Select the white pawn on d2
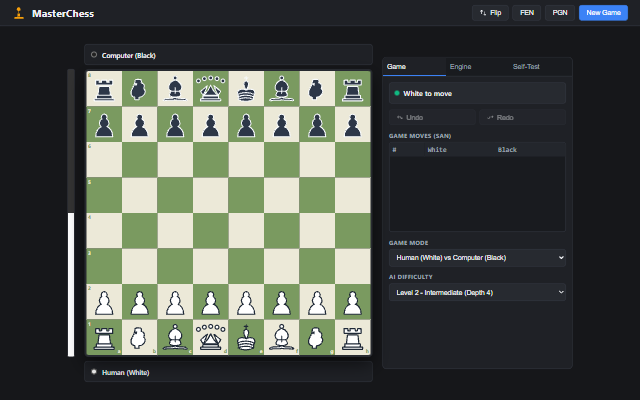This screenshot has height=400, width=640. 211,302
